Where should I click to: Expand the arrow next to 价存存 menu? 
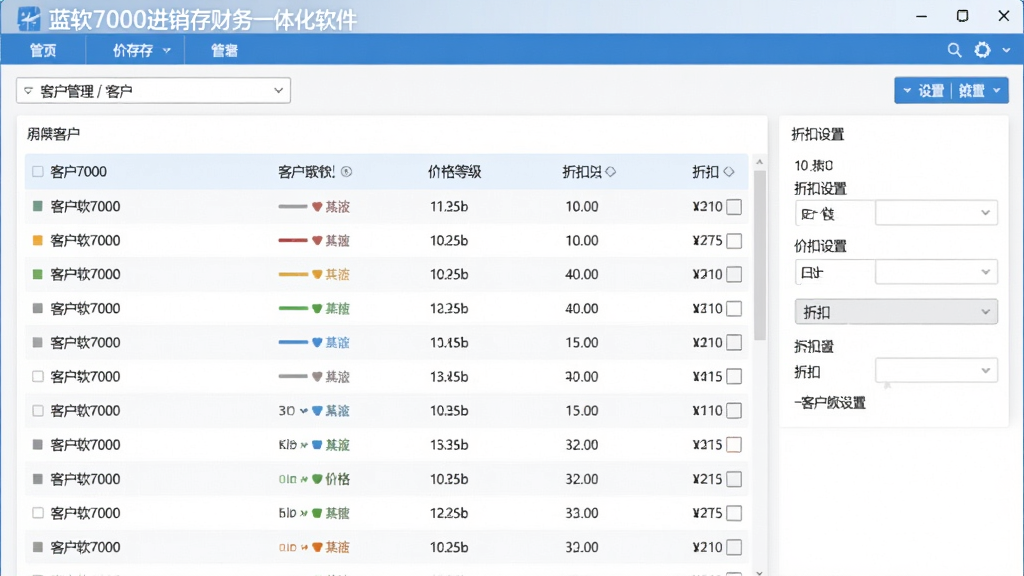(167, 50)
